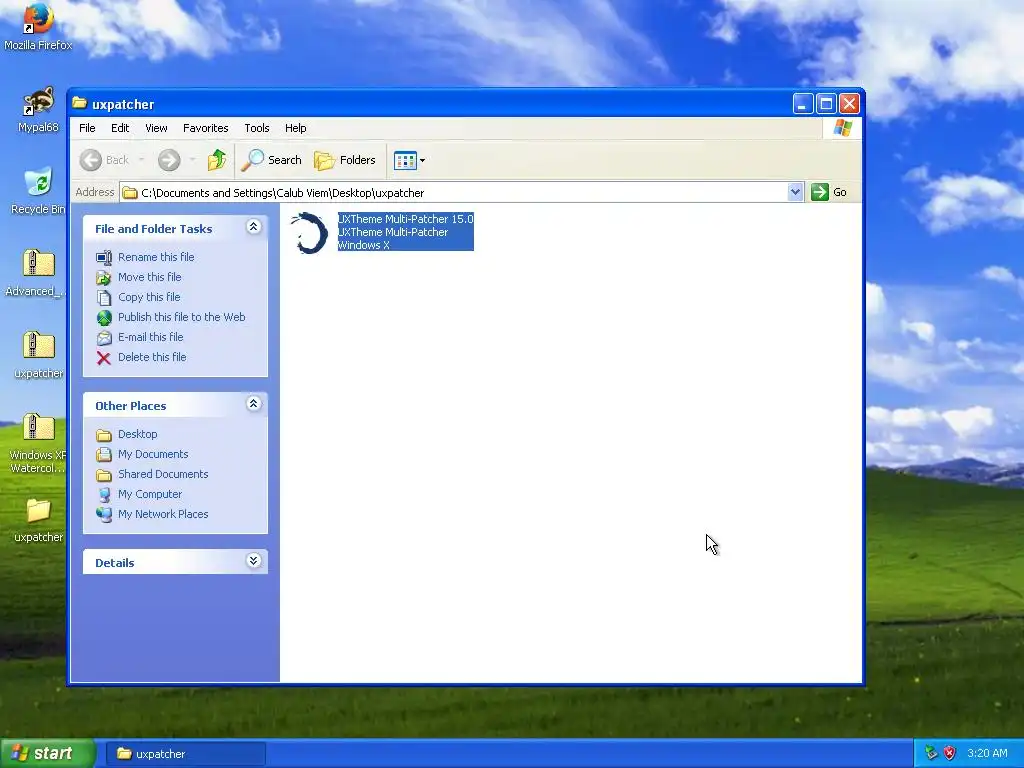This screenshot has width=1024, height=768.
Task: Go to Shared Documents in Other Places
Action: [x=163, y=474]
